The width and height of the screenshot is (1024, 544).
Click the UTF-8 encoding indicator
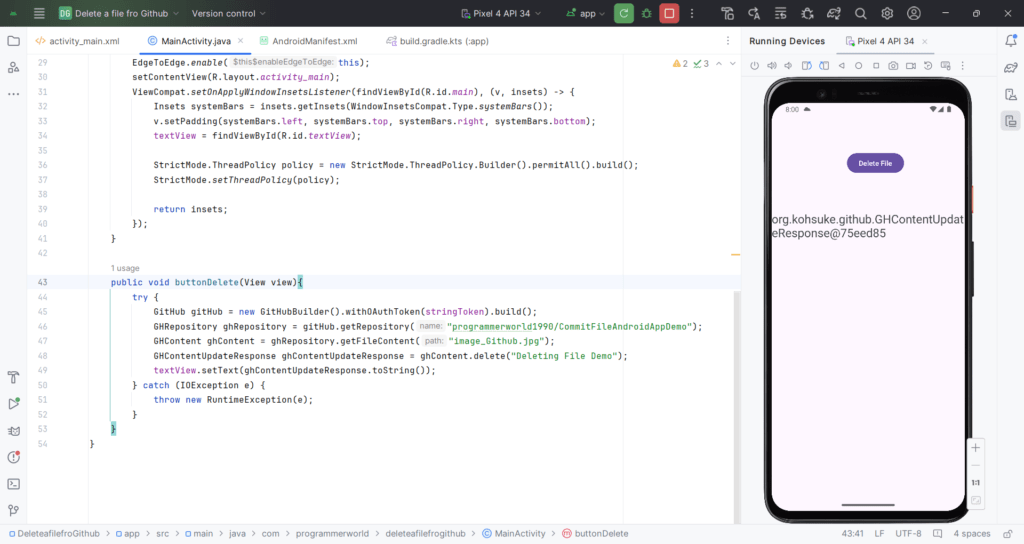click(x=908, y=534)
